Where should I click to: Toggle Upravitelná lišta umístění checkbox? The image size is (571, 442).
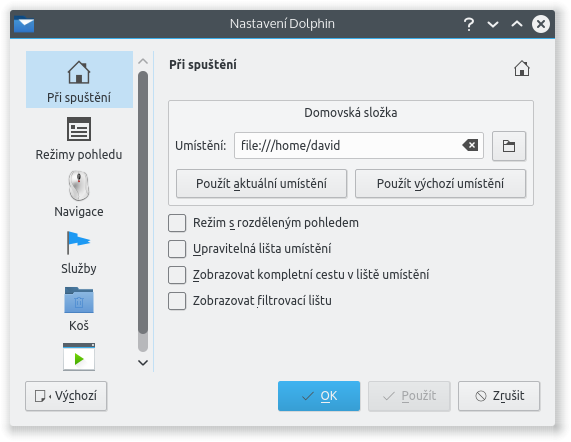pyautogui.click(x=177, y=249)
